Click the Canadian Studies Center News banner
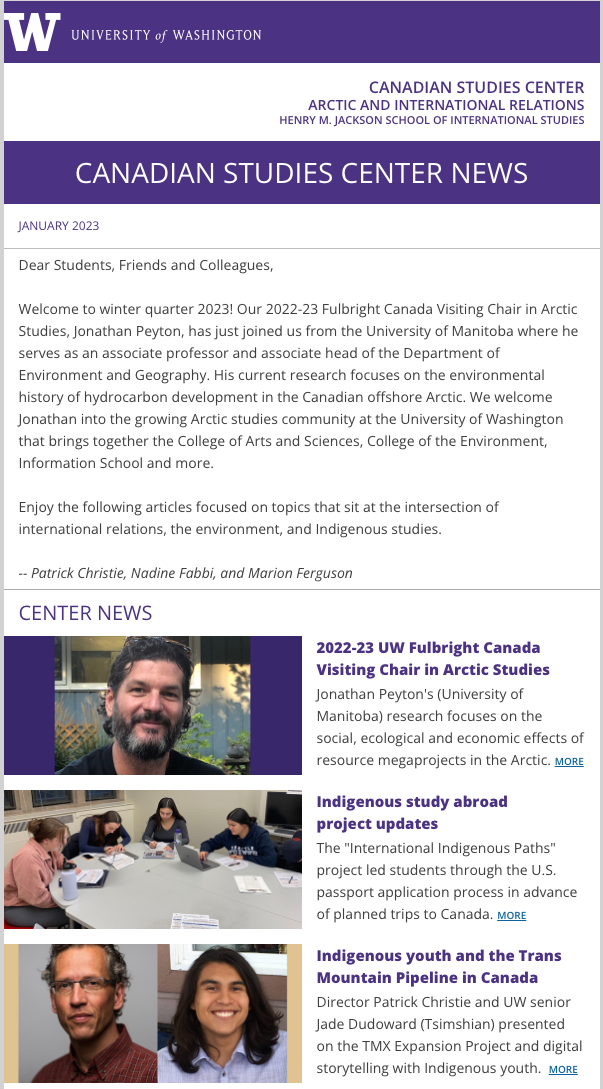Image resolution: width=603 pixels, height=1089 pixels. point(302,172)
